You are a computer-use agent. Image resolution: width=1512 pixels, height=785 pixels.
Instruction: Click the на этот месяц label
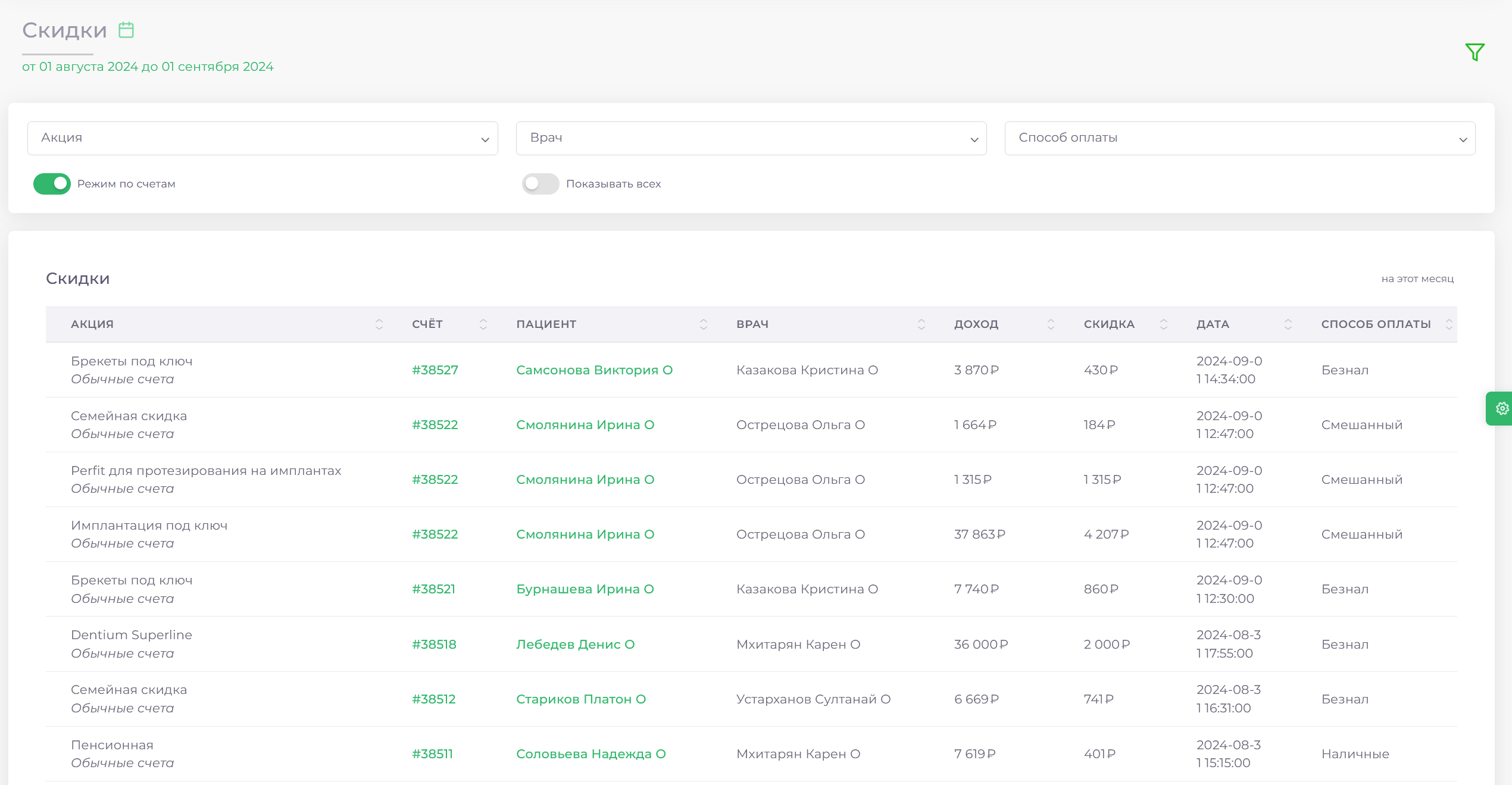(1417, 279)
